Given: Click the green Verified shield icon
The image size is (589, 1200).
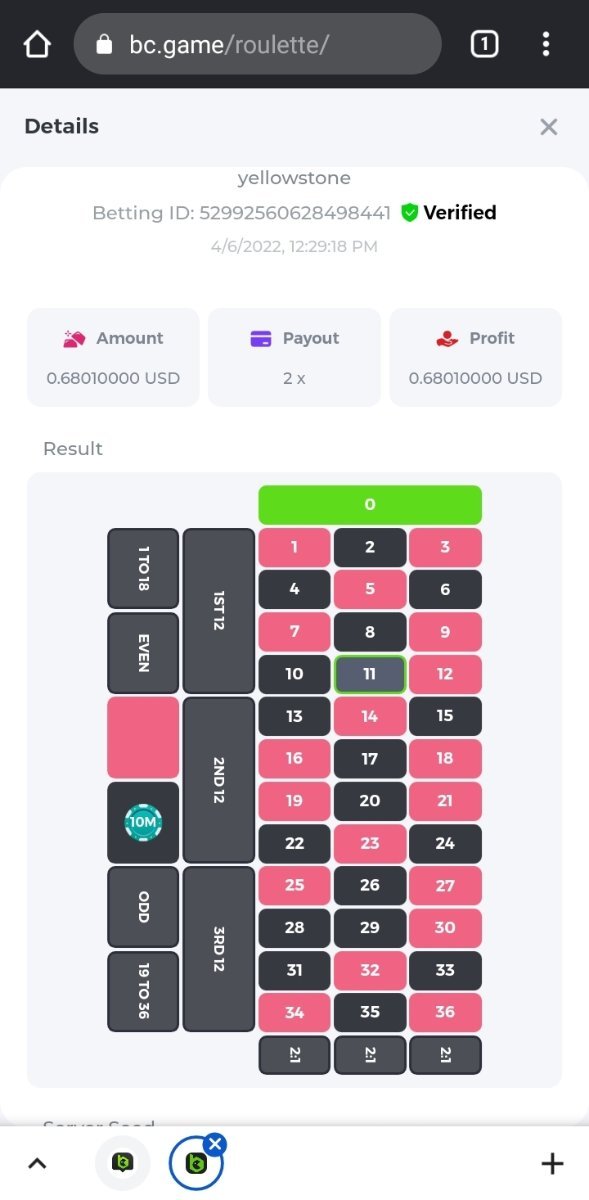Looking at the screenshot, I should pos(409,213).
